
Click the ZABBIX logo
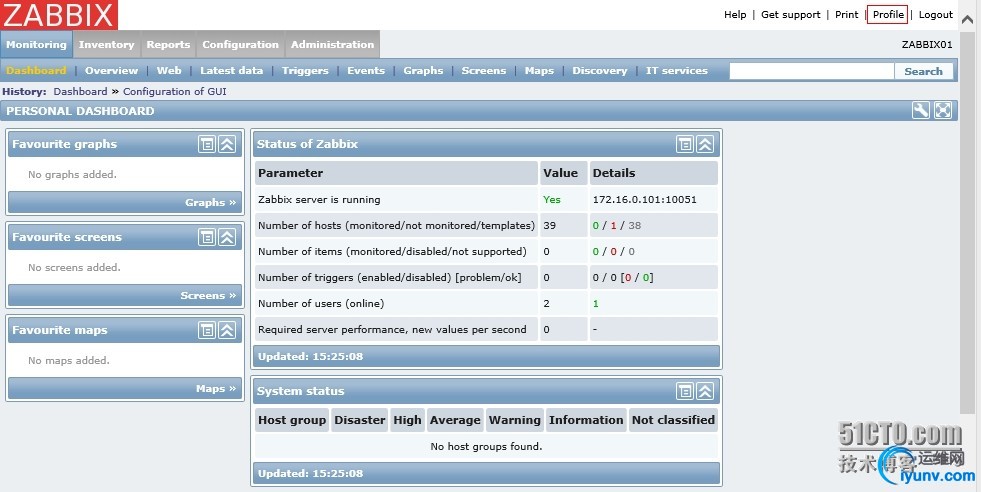pyautogui.click(x=59, y=15)
